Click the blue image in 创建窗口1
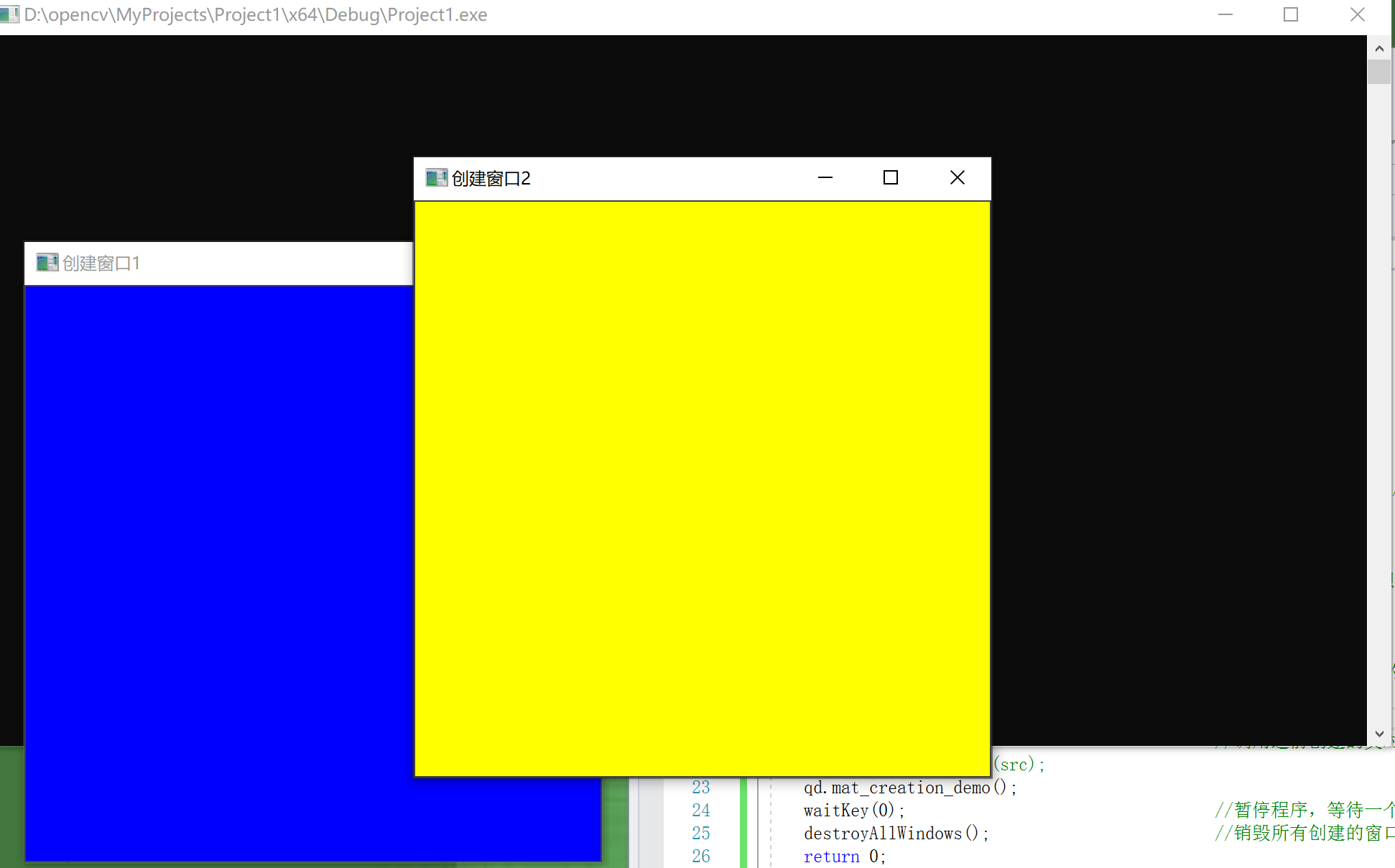Screen dimensions: 1395x868 tap(219, 573)
